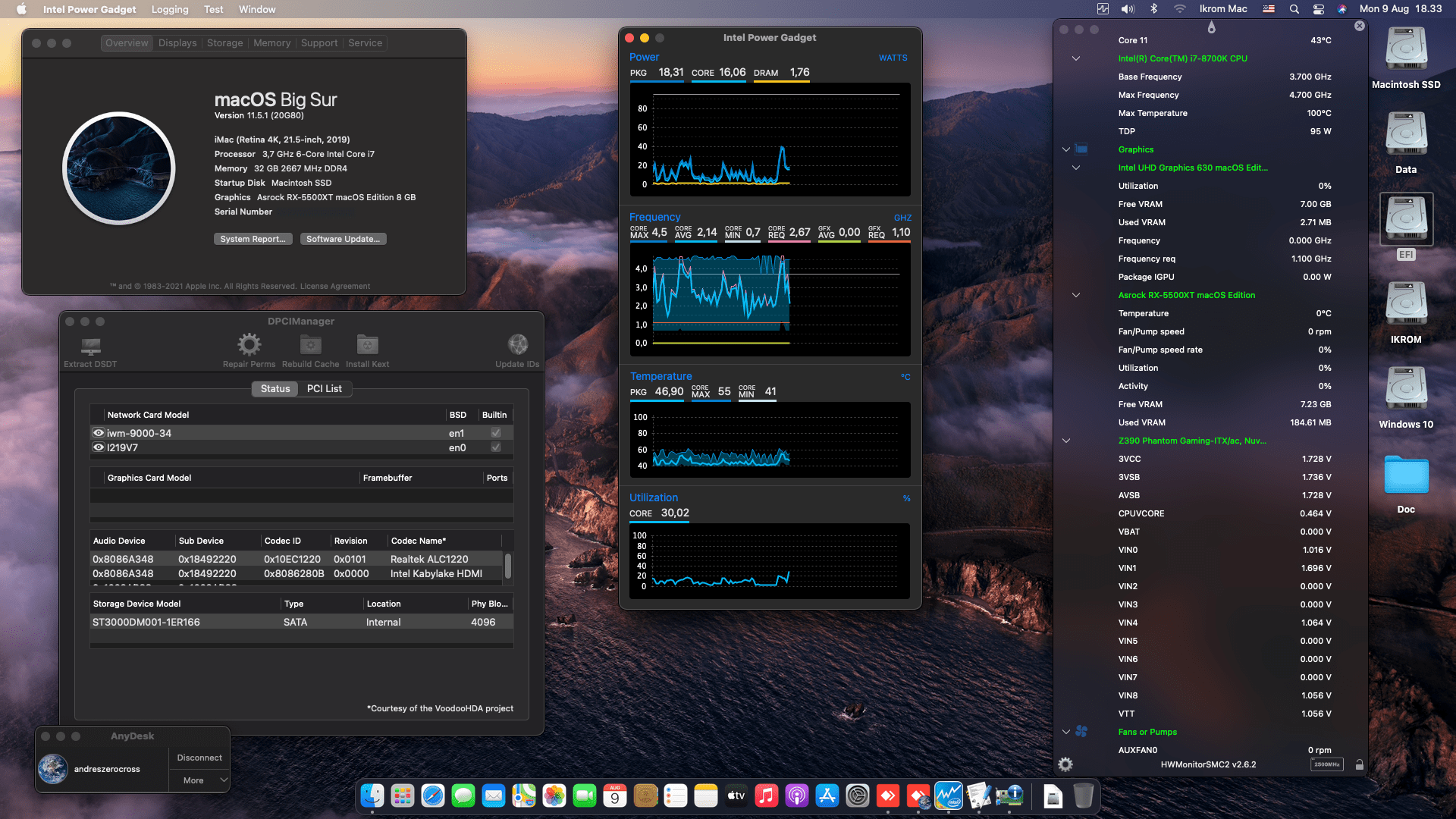Select ST3000DM001-1ER166 storage row
1456x819 pixels.
click(x=302, y=622)
